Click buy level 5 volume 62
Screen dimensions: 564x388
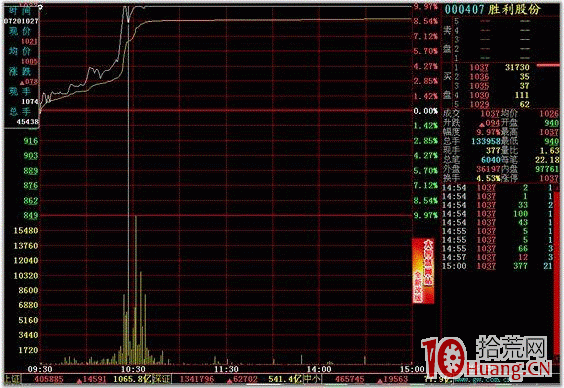pyautogui.click(x=524, y=104)
